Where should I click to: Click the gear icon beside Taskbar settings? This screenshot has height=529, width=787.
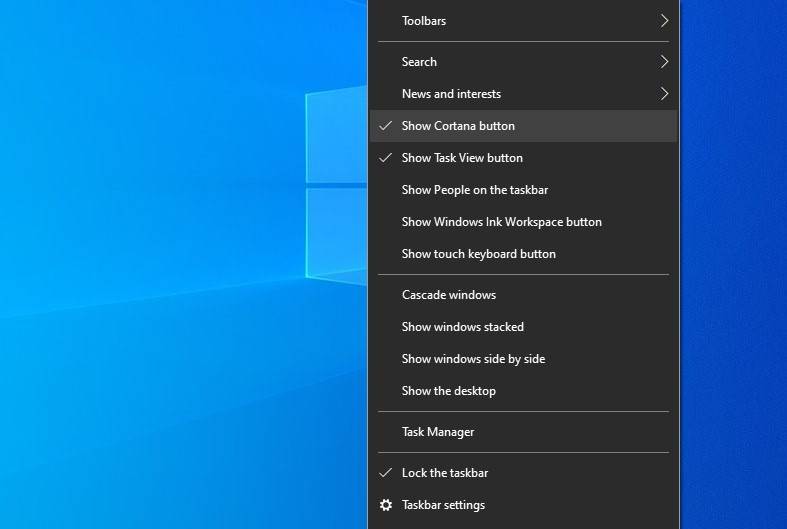click(385, 505)
